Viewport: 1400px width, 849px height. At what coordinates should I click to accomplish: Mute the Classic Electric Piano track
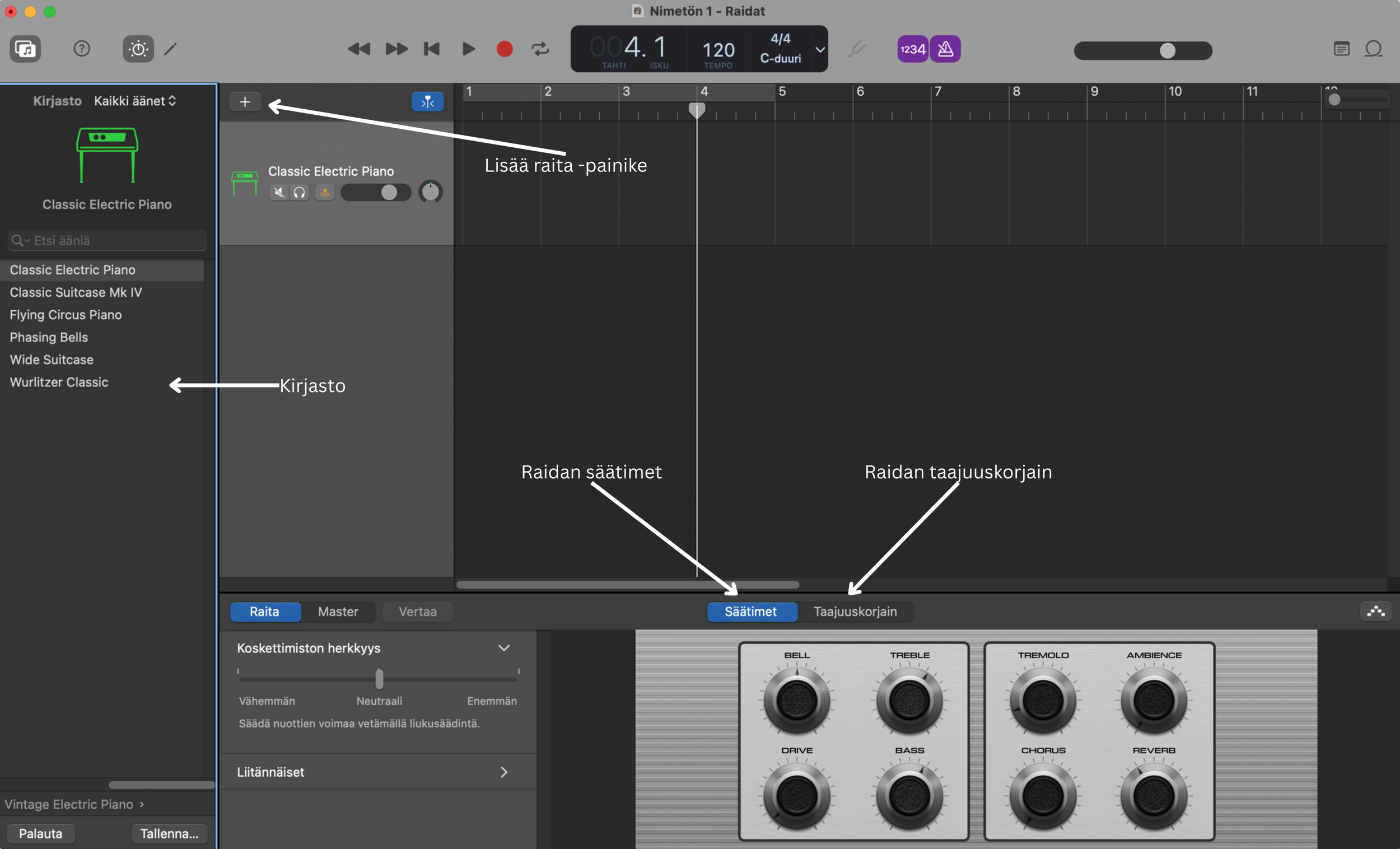pyautogui.click(x=278, y=193)
